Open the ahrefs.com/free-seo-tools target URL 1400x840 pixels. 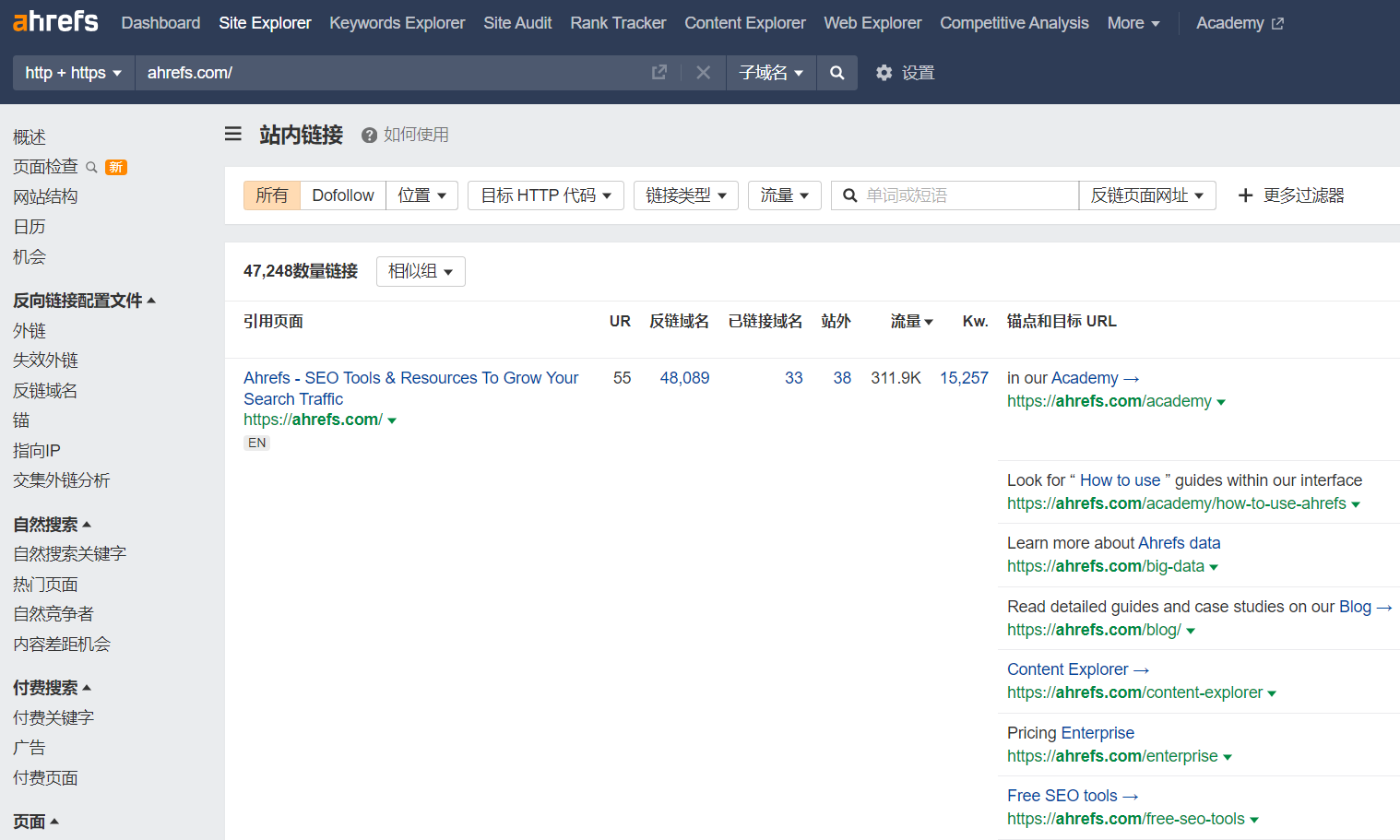point(1126,819)
